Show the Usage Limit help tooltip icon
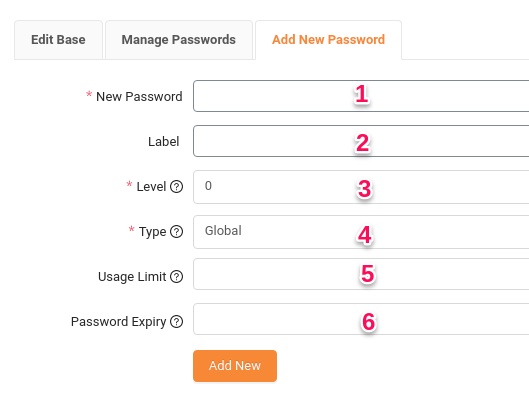This screenshot has width=529, height=399. click(x=176, y=277)
